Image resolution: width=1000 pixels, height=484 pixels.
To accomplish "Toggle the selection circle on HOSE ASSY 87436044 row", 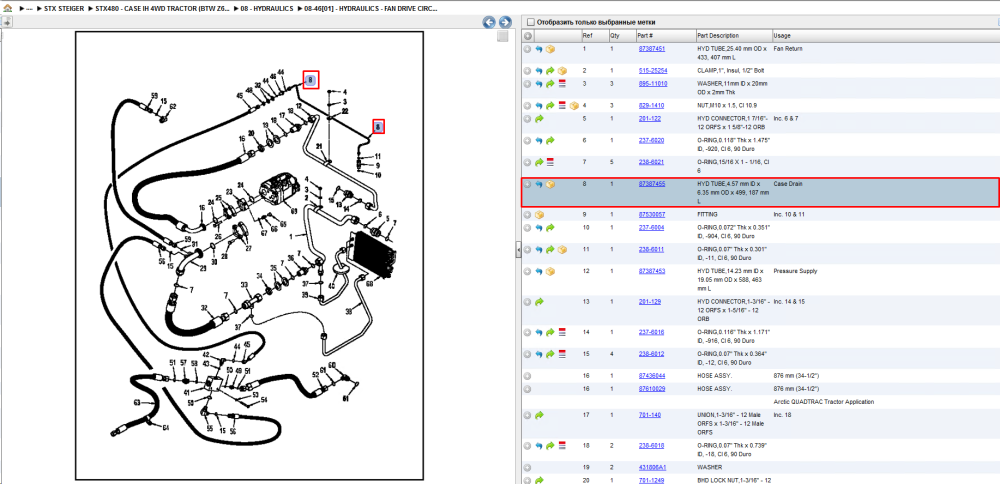I will pos(527,376).
